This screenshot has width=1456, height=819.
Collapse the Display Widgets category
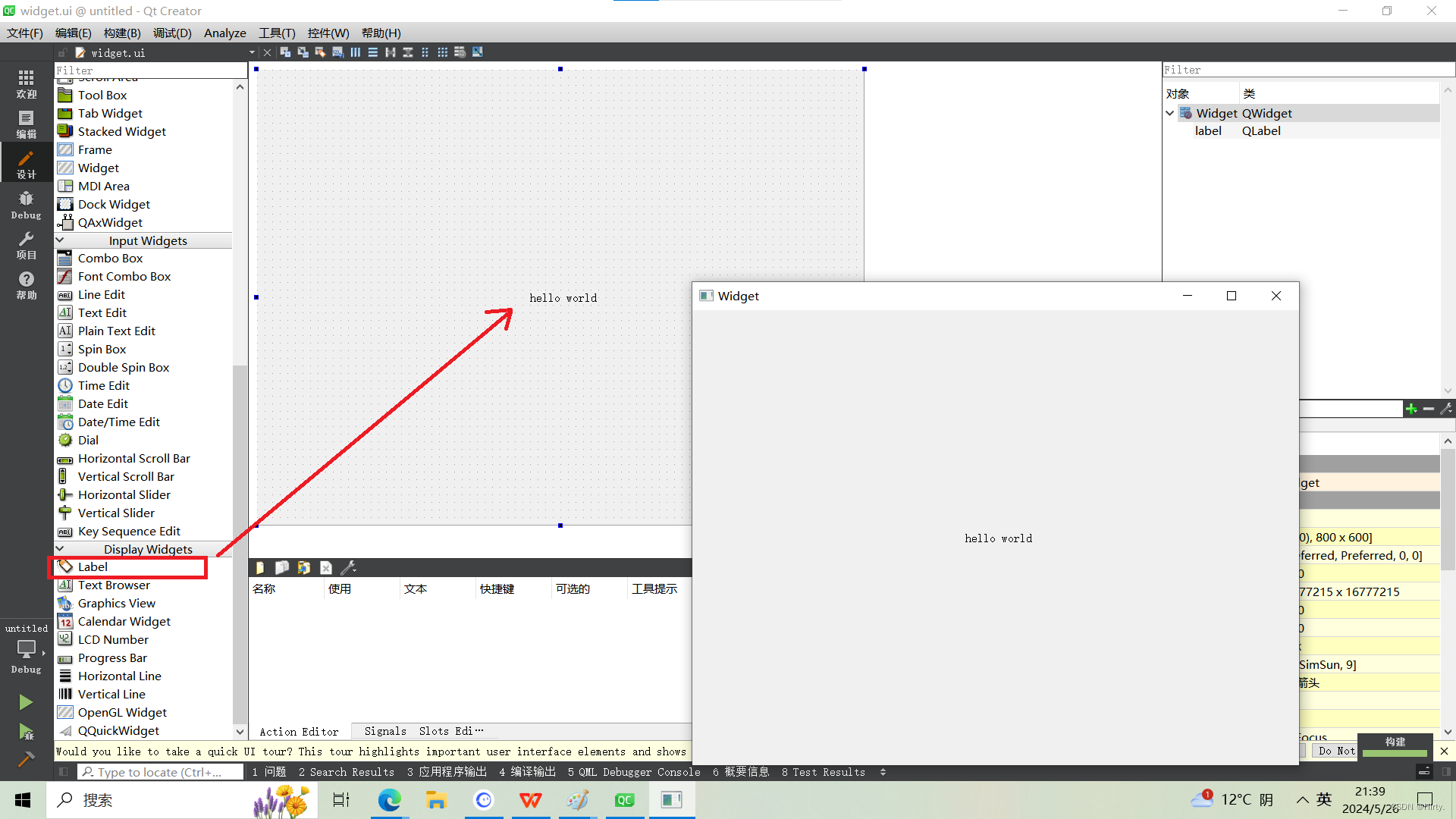[60, 549]
